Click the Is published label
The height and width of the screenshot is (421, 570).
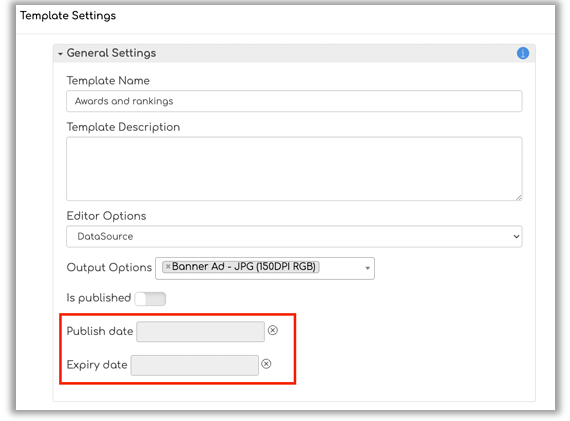(x=99, y=298)
